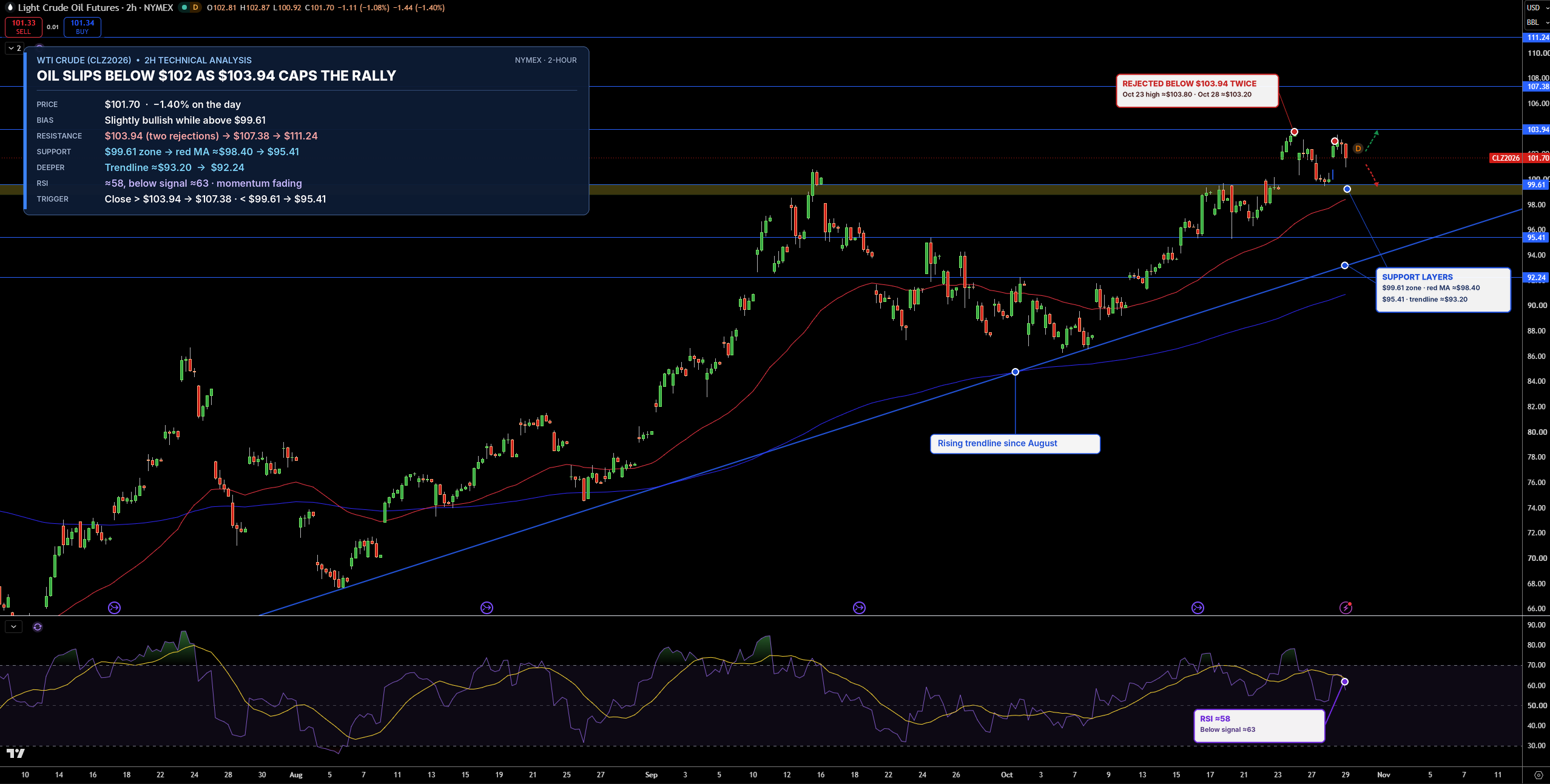This screenshot has height=784, width=1550.
Task: Collapse the RSI pane legend chevron
Action: click(x=13, y=627)
